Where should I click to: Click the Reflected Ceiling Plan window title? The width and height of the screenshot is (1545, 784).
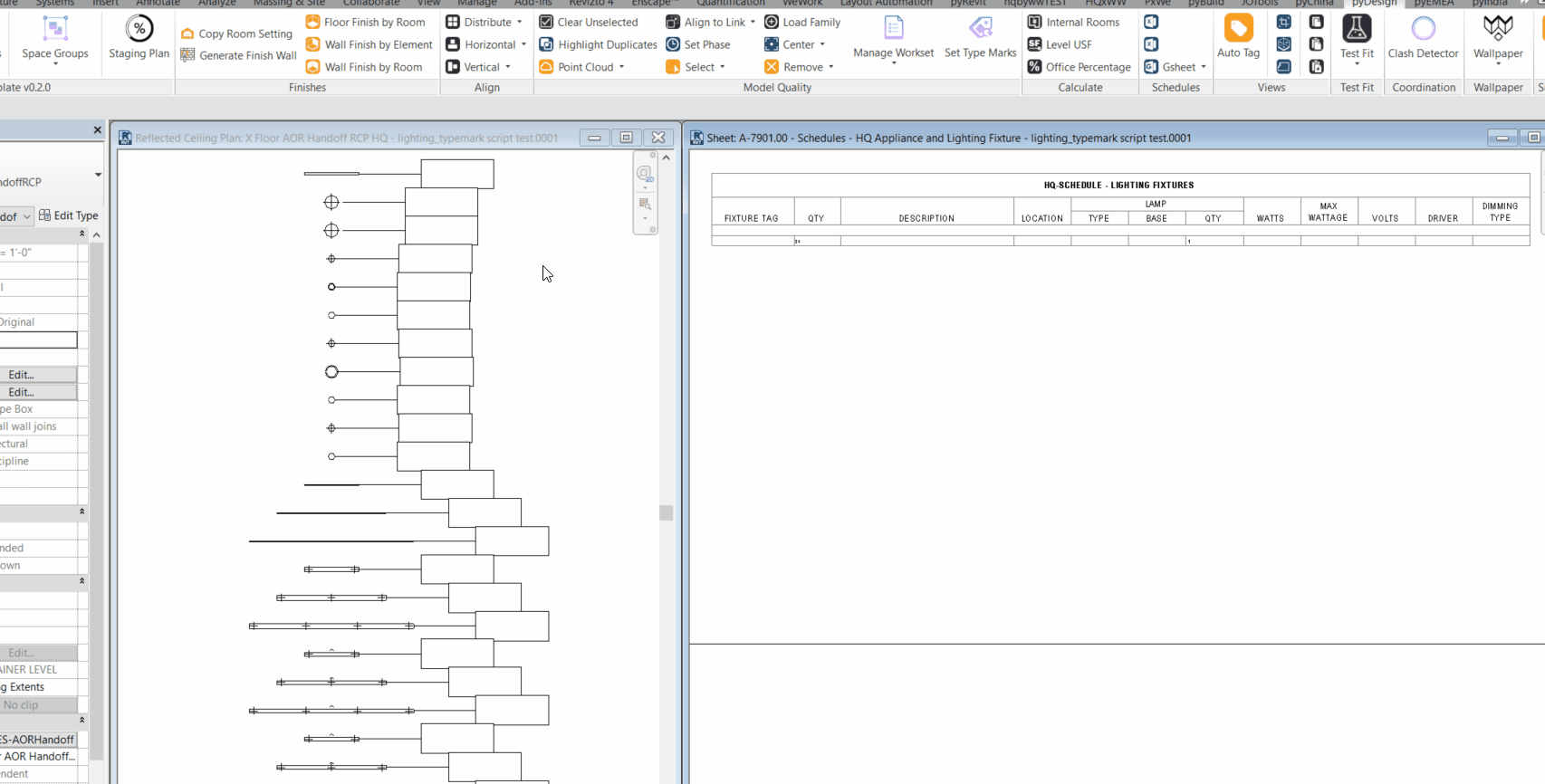pos(347,138)
